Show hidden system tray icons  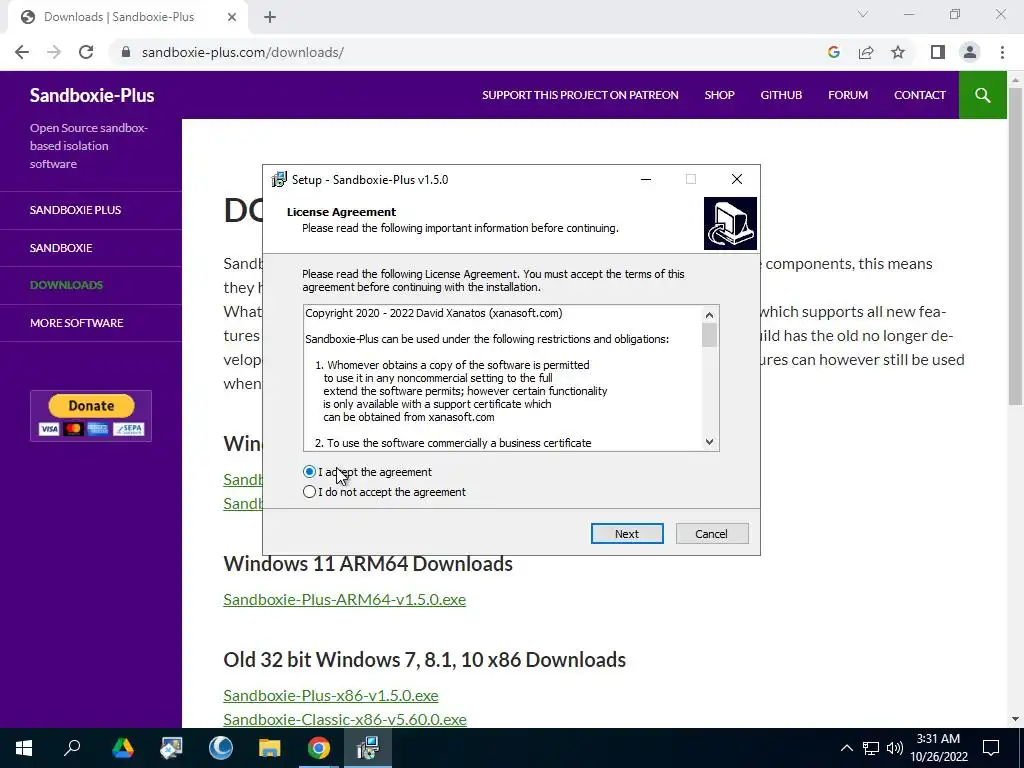[x=846, y=748]
